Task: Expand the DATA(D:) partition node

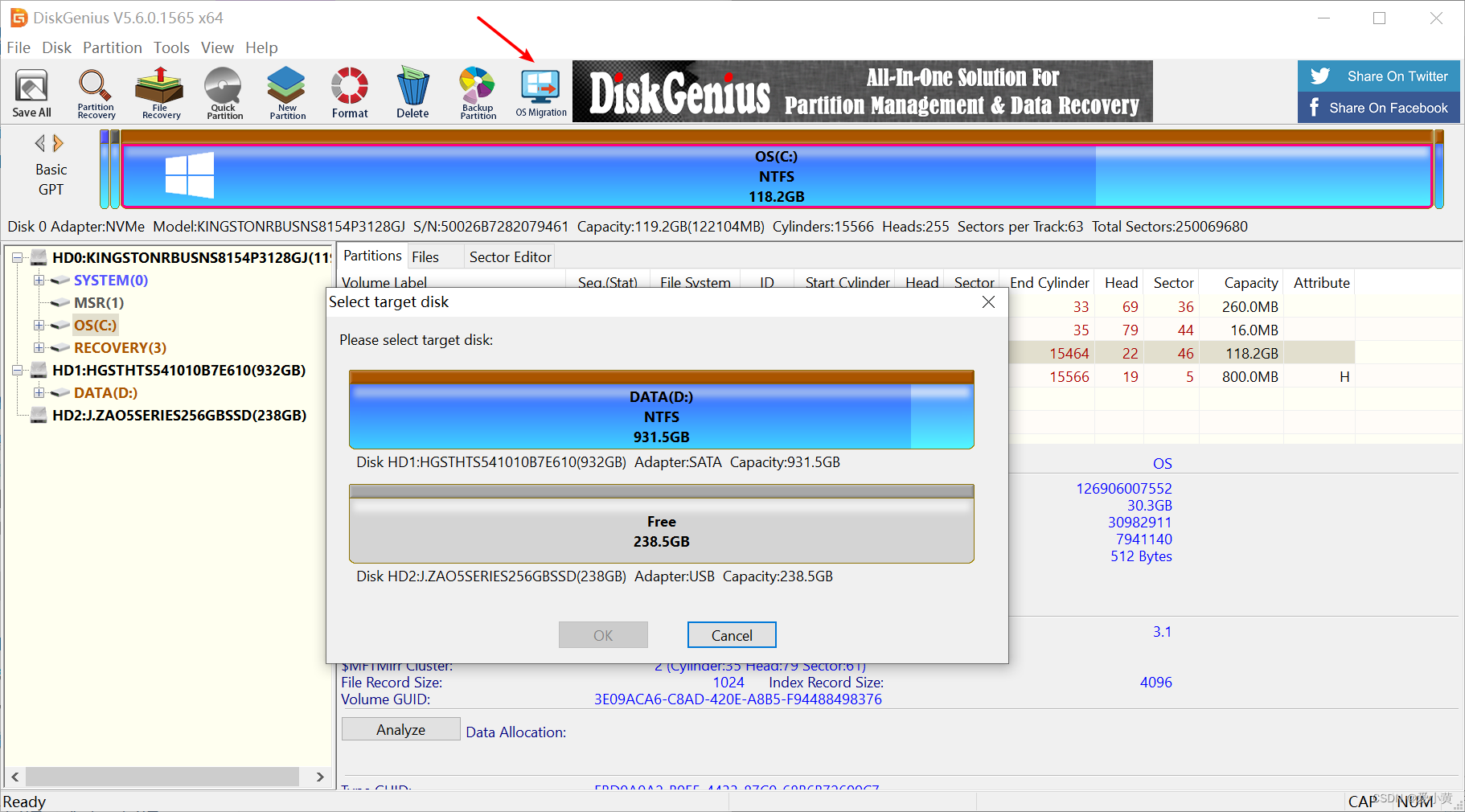Action: (39, 393)
